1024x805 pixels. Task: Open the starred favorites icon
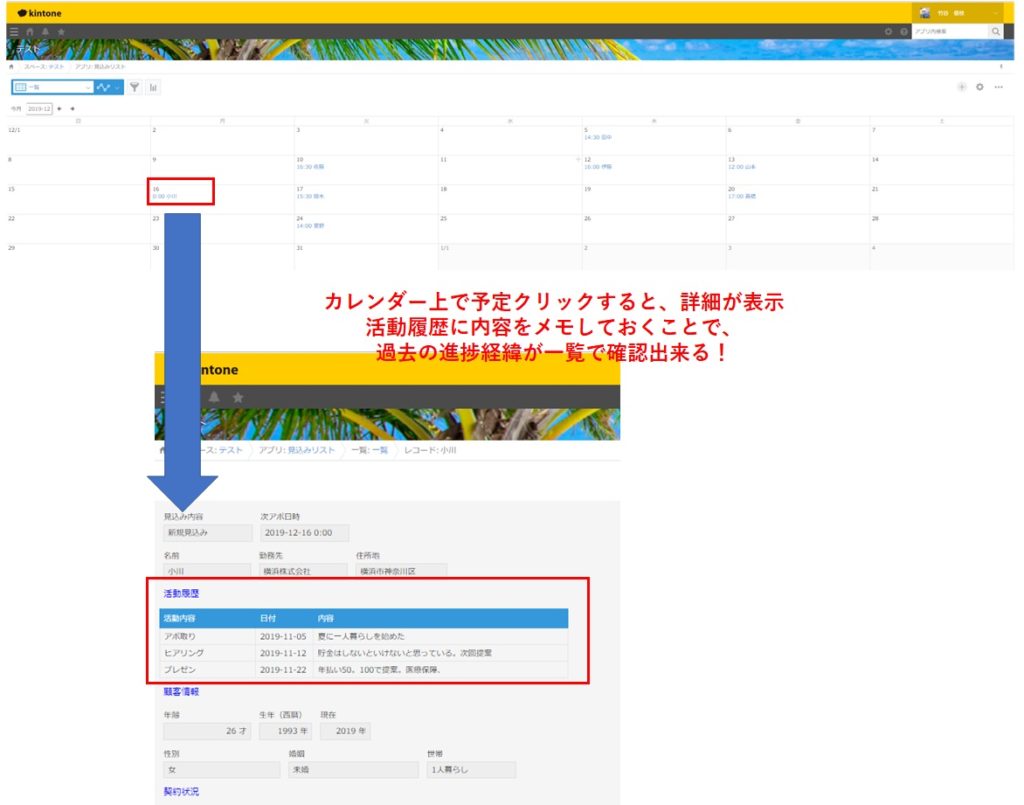pos(61,31)
